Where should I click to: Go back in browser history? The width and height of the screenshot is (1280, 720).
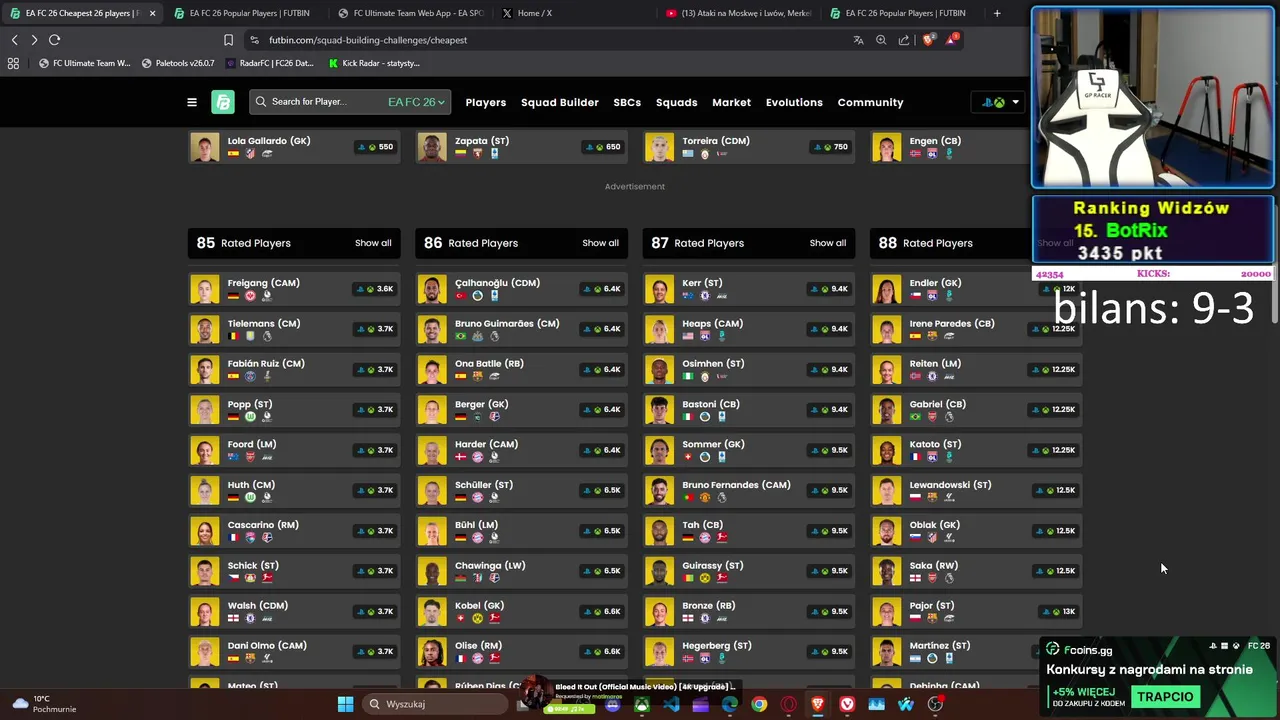click(x=14, y=40)
